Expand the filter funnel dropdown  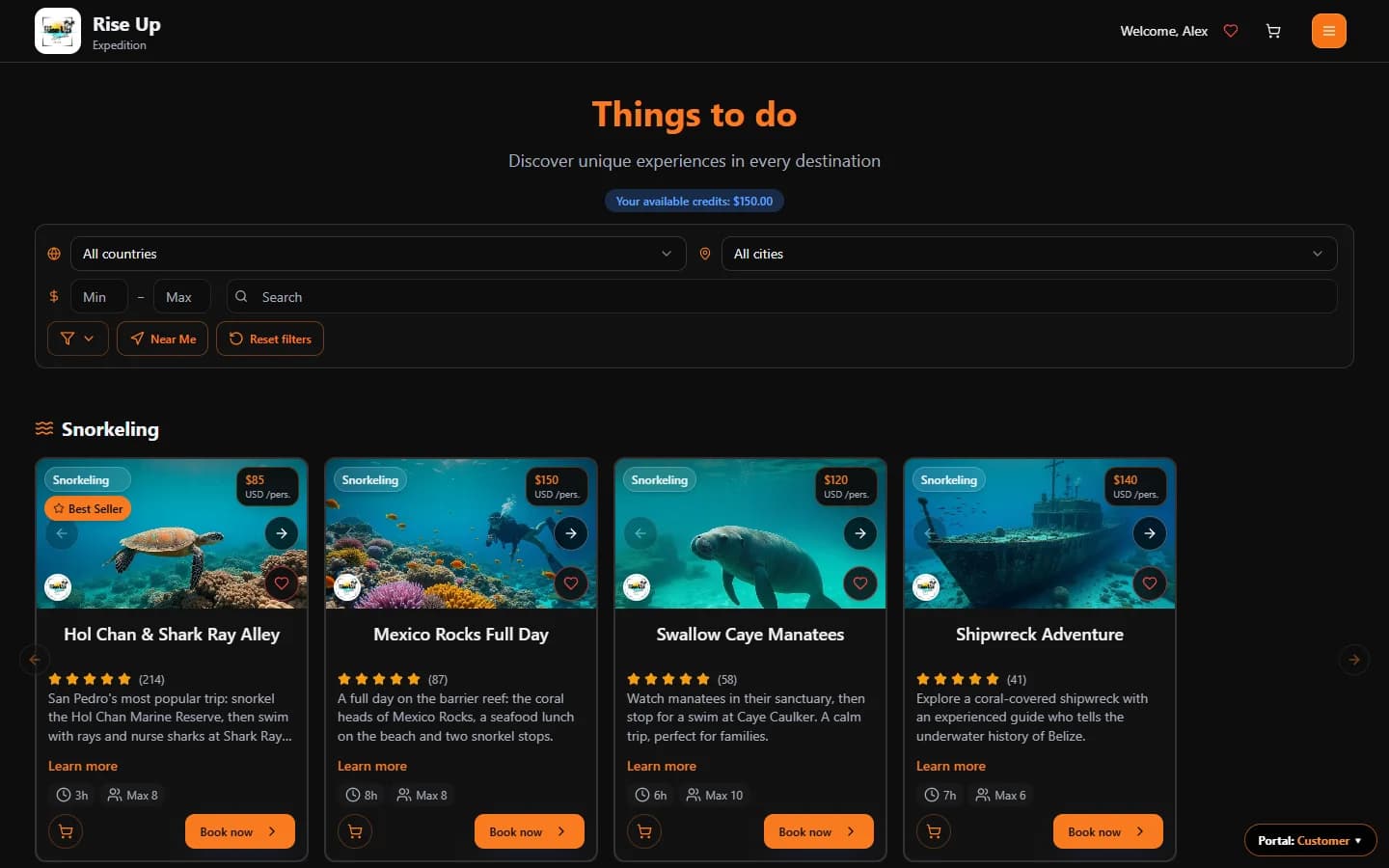tap(78, 339)
